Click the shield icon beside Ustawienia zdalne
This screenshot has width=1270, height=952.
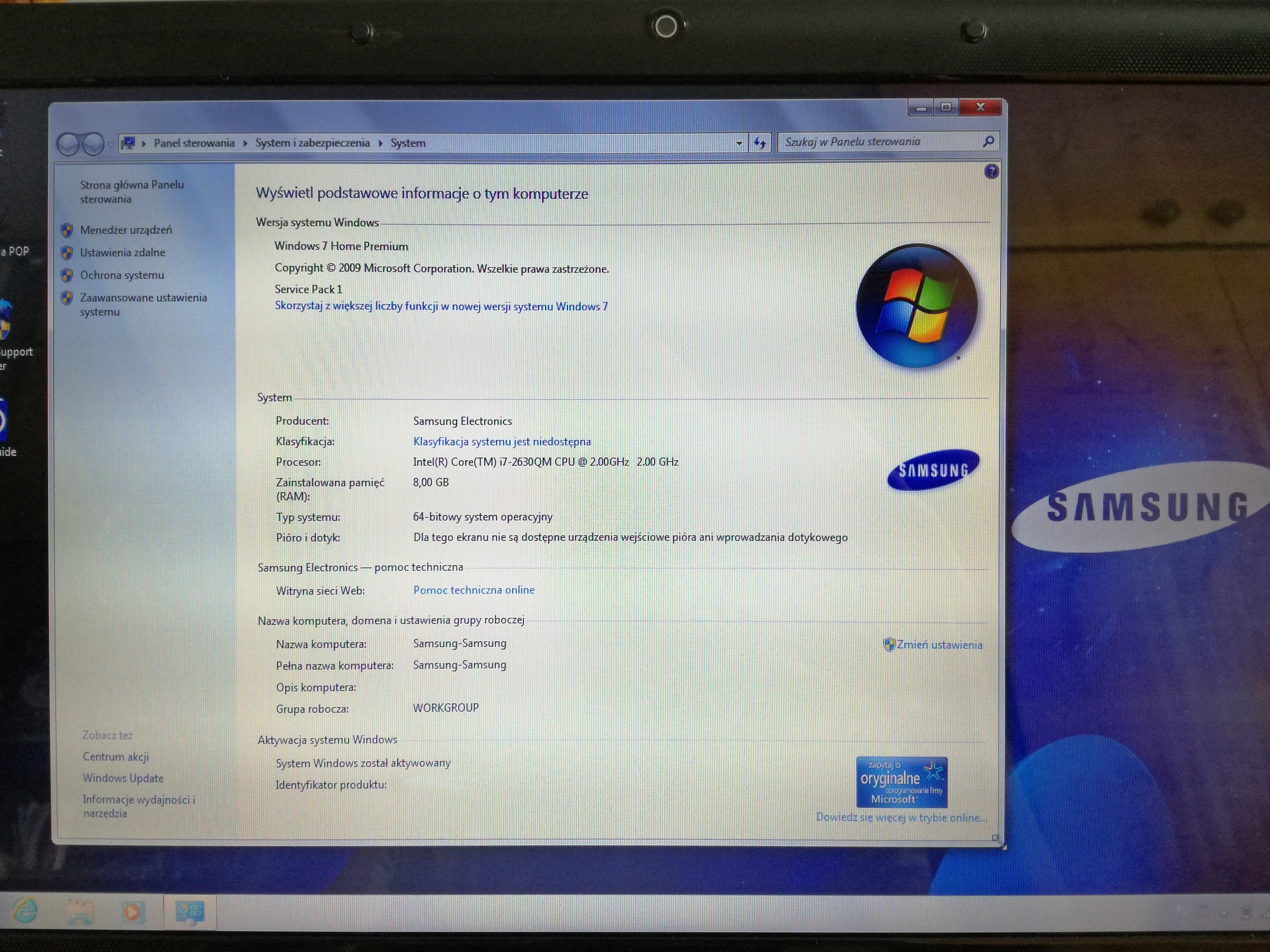click(66, 253)
